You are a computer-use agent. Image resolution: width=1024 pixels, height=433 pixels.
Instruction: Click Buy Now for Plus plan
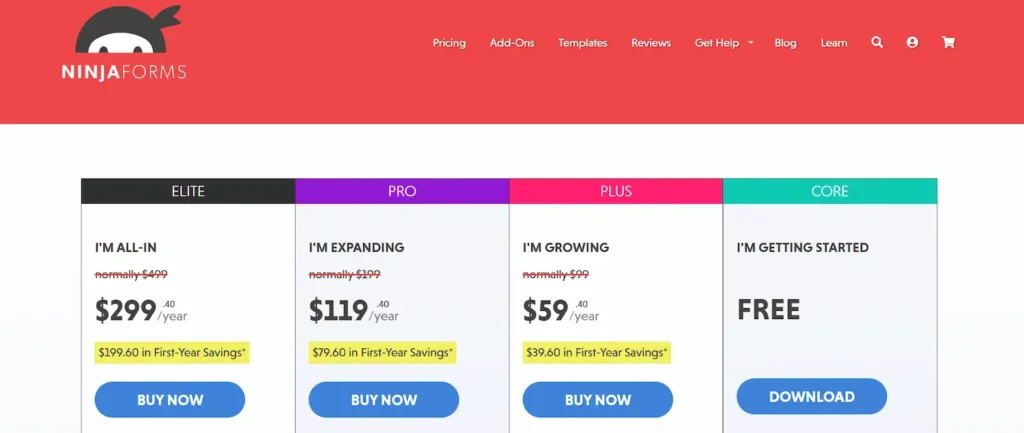[598, 399]
